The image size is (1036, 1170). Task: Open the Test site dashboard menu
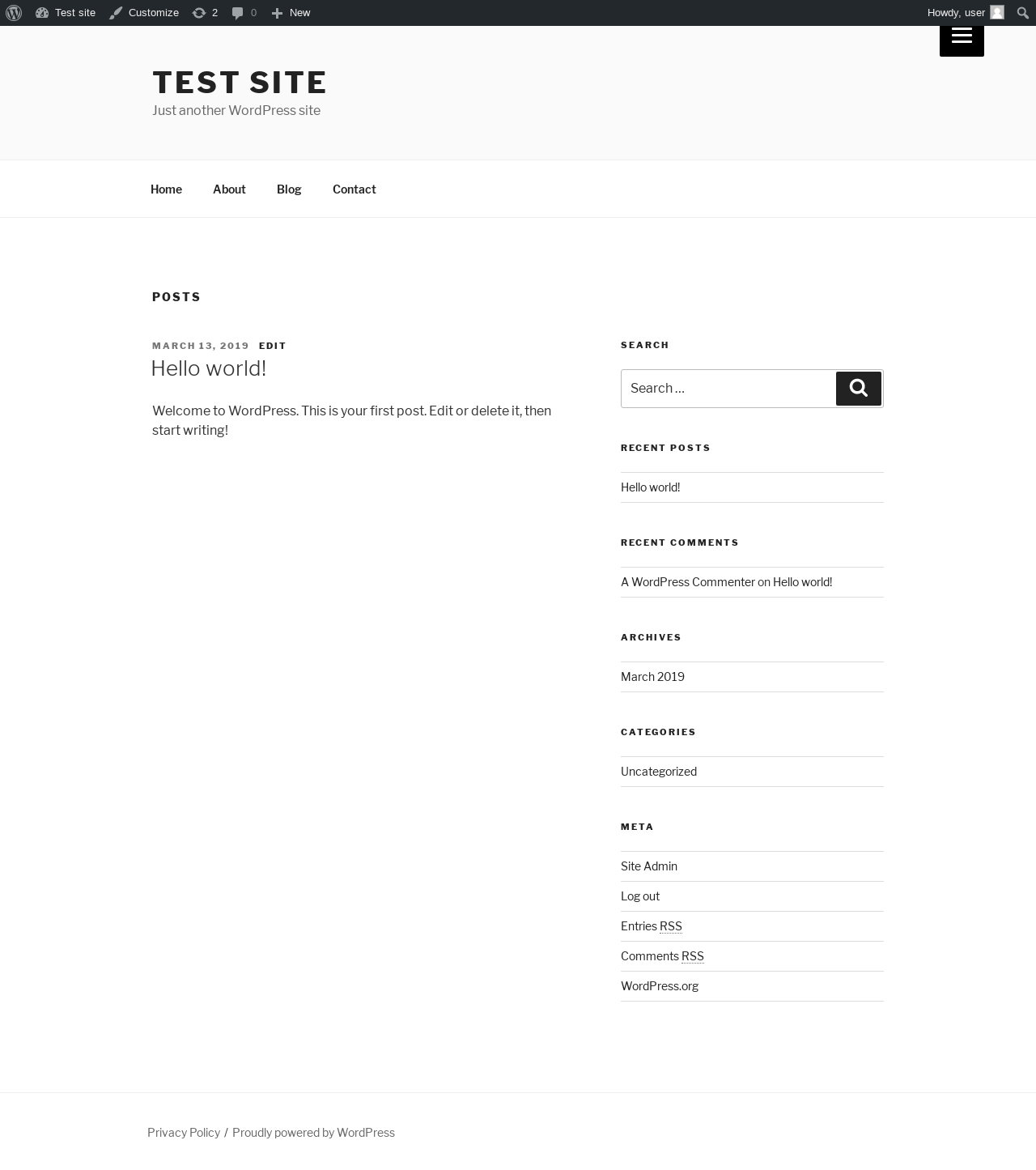tap(66, 13)
